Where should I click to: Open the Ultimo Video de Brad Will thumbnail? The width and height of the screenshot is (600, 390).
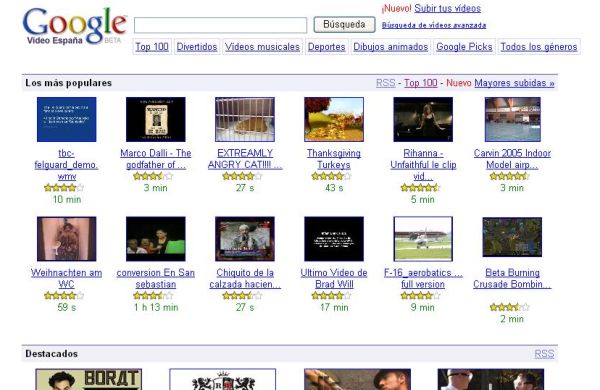coord(334,239)
